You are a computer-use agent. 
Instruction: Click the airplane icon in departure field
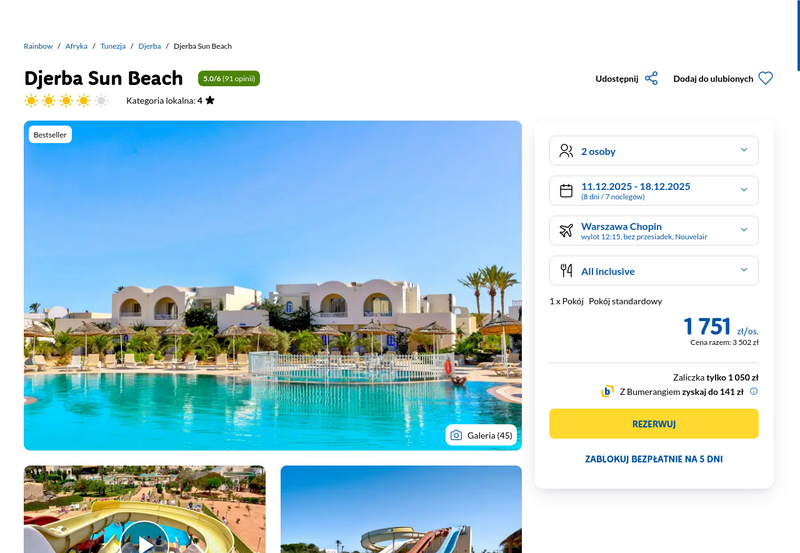pyautogui.click(x=566, y=230)
